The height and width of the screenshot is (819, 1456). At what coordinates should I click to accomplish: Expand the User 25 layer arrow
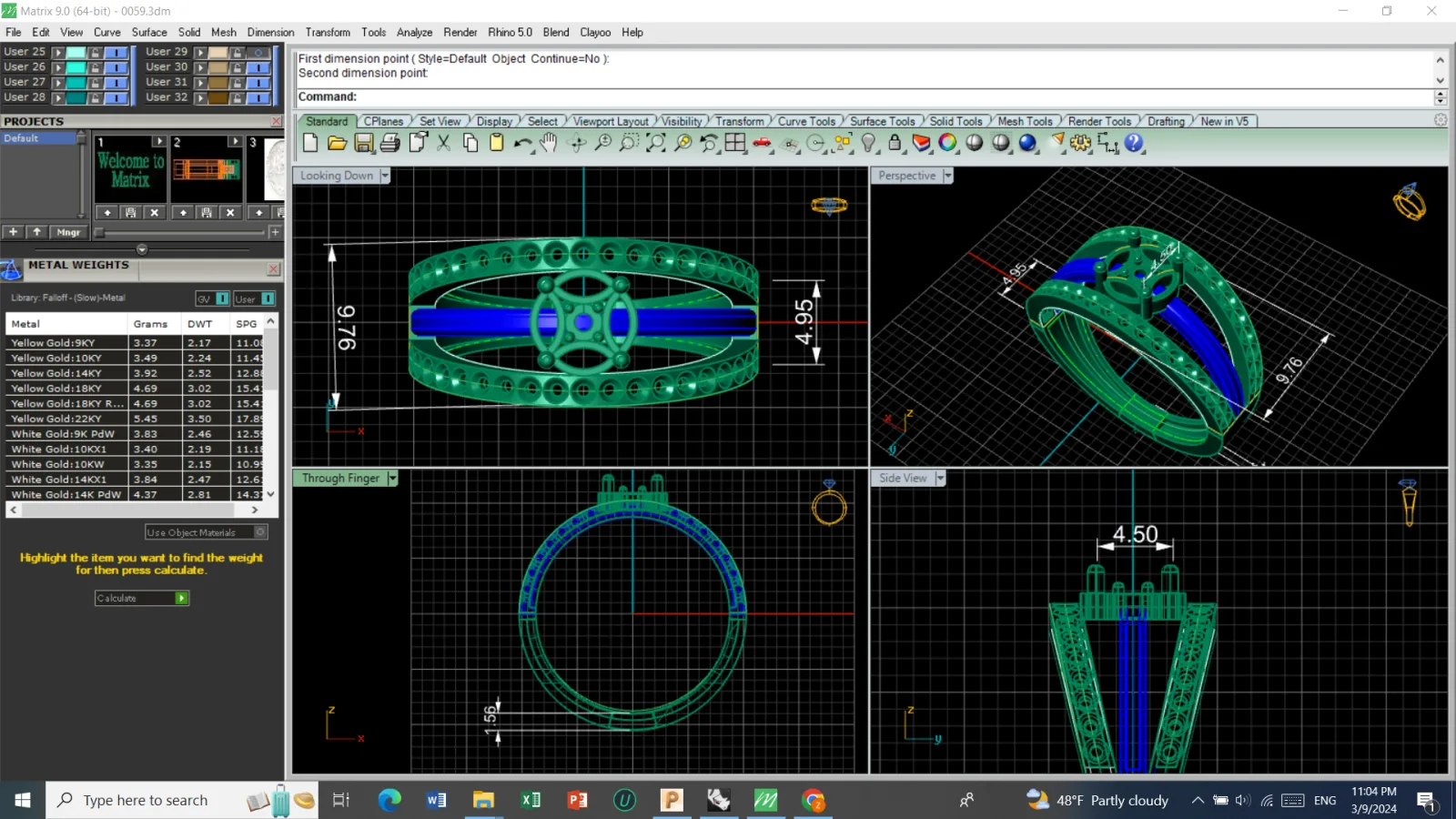tap(58, 53)
